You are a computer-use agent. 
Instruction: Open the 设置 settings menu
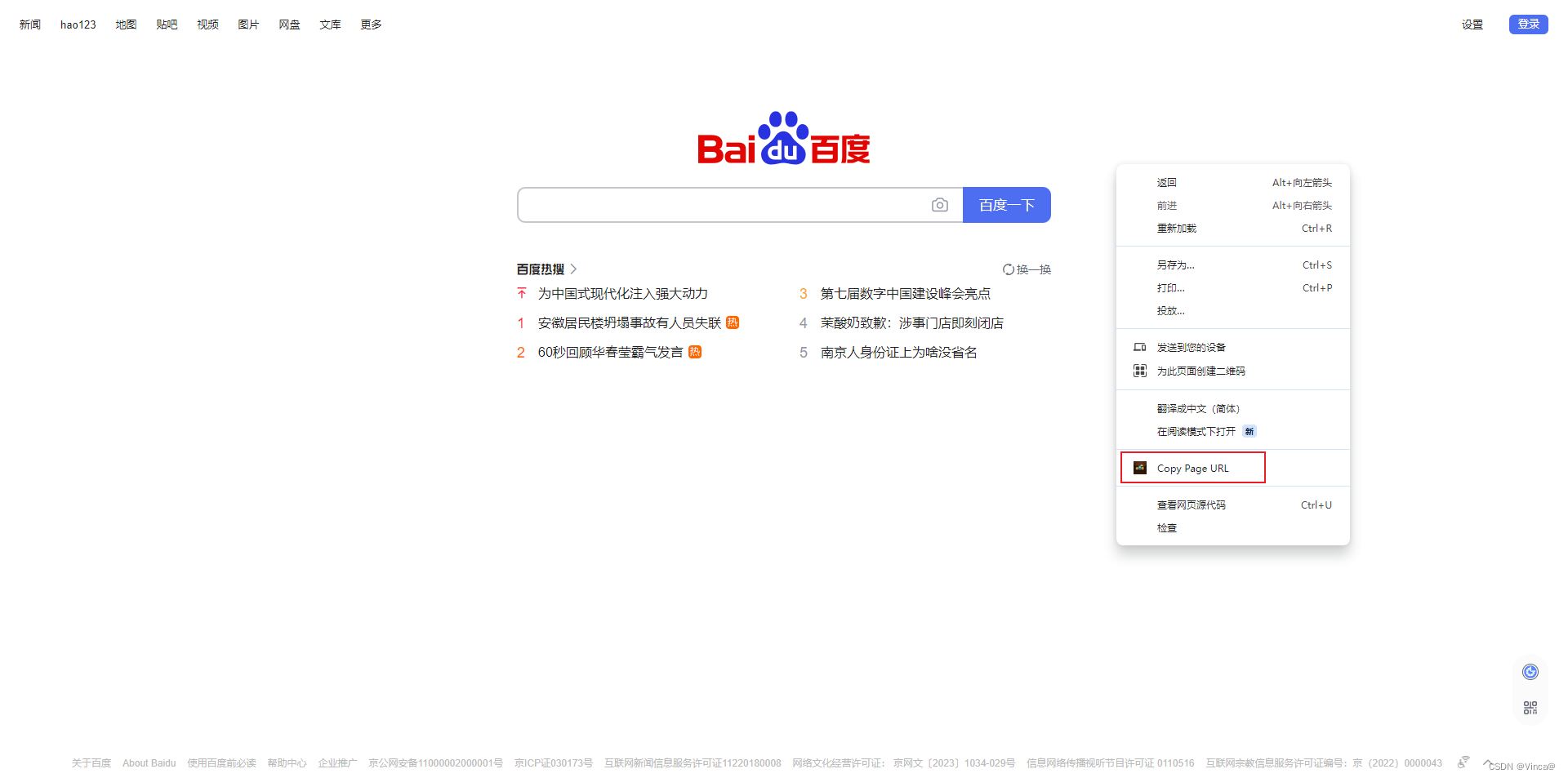click(x=1472, y=24)
